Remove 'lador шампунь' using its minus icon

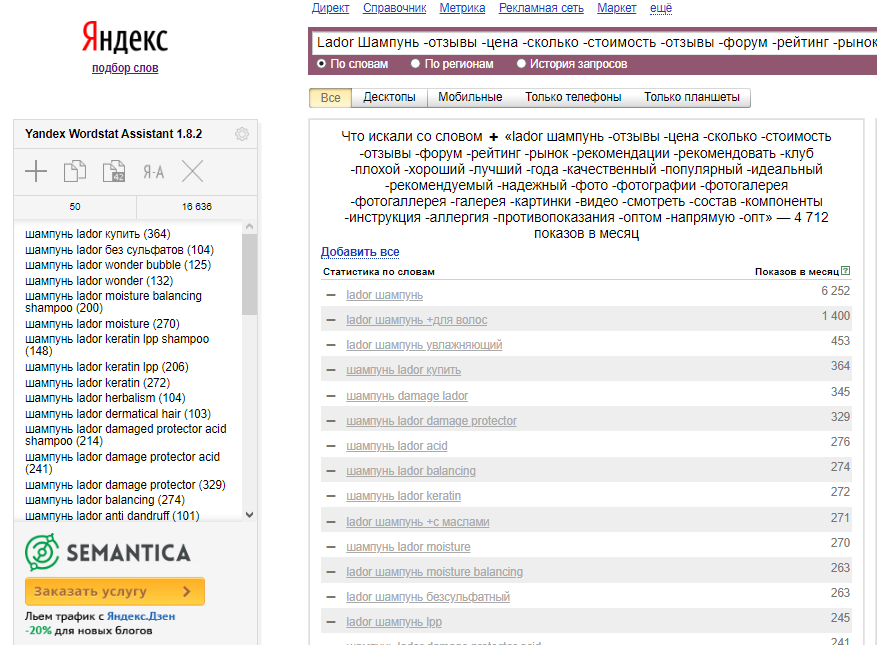click(331, 295)
